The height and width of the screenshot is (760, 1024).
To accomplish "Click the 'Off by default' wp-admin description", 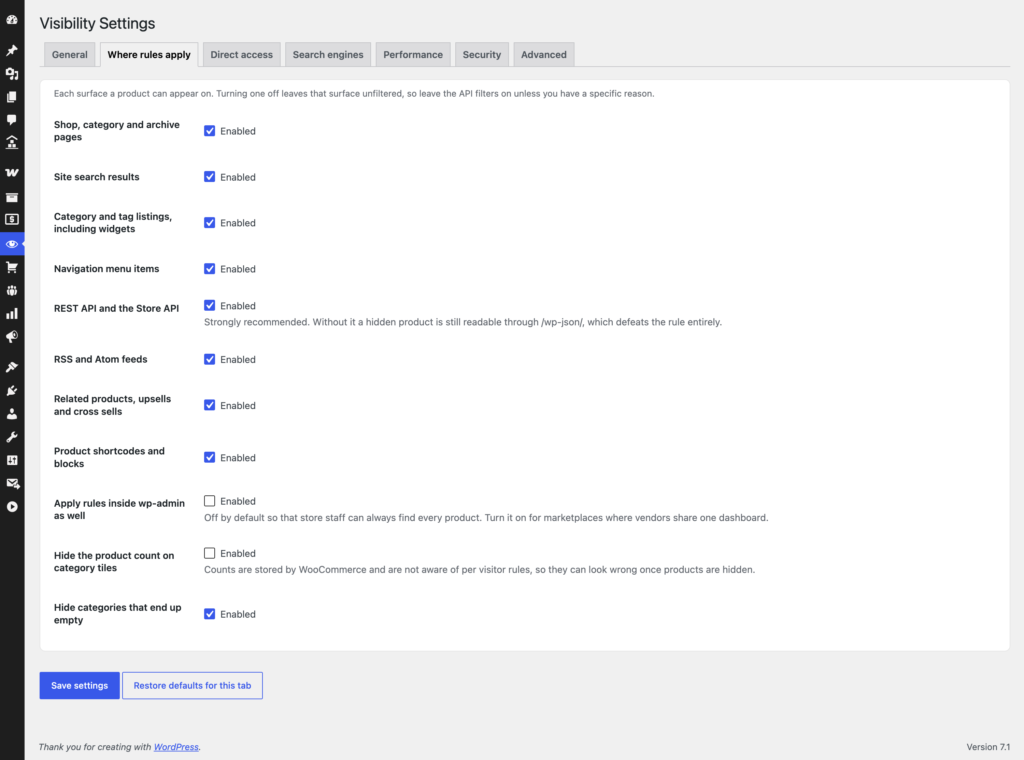I will (x=486, y=518).
